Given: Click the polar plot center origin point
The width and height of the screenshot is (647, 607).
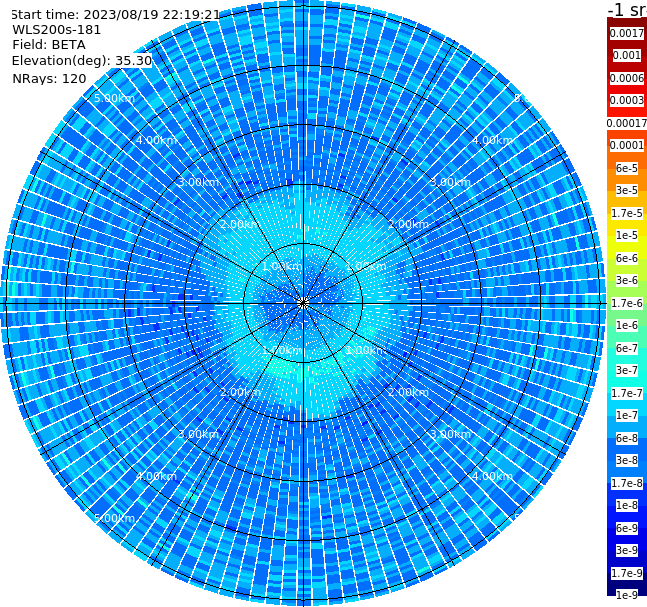Looking at the screenshot, I should (x=303, y=303).
